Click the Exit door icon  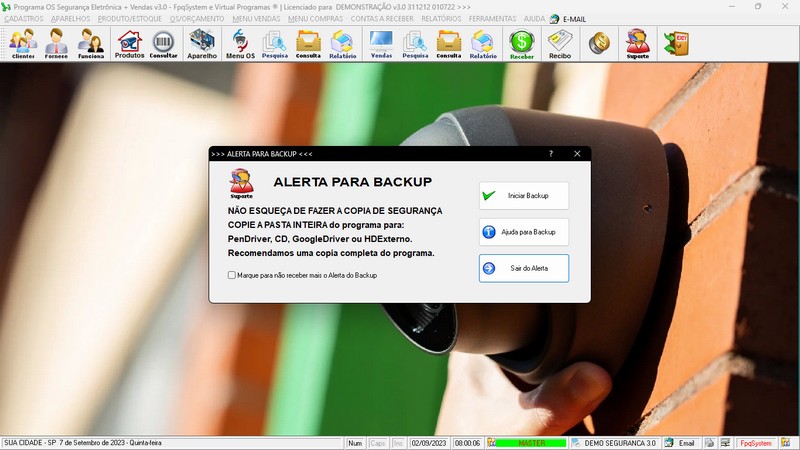(x=677, y=43)
